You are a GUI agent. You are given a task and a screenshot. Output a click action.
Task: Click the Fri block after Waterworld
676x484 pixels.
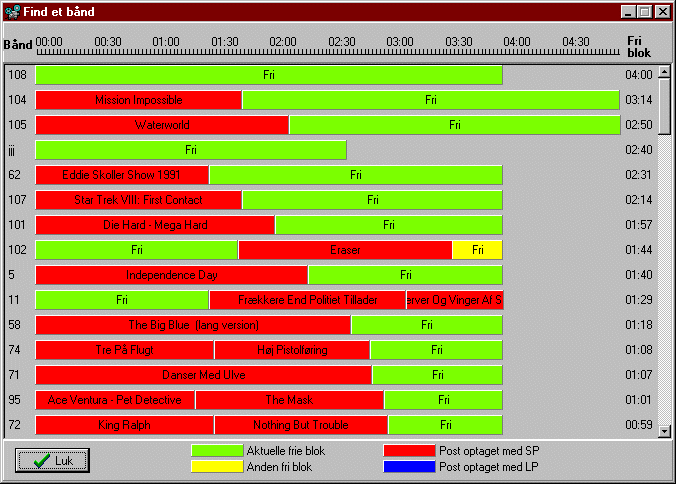pos(455,125)
